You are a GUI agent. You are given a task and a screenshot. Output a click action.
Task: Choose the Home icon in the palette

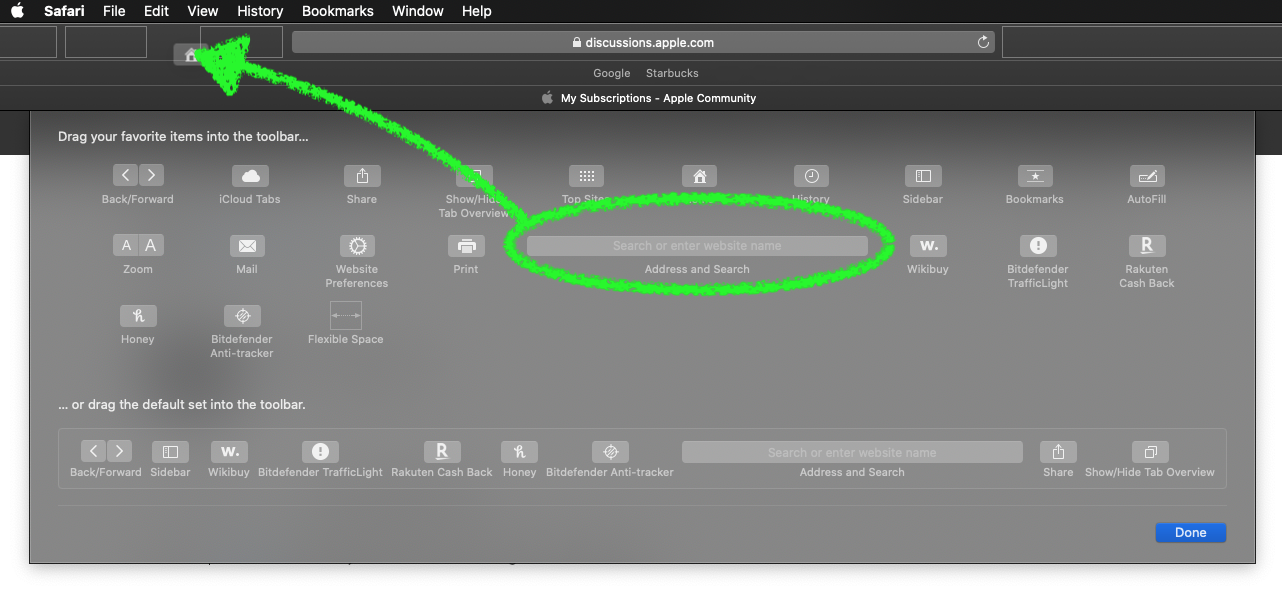(x=699, y=176)
